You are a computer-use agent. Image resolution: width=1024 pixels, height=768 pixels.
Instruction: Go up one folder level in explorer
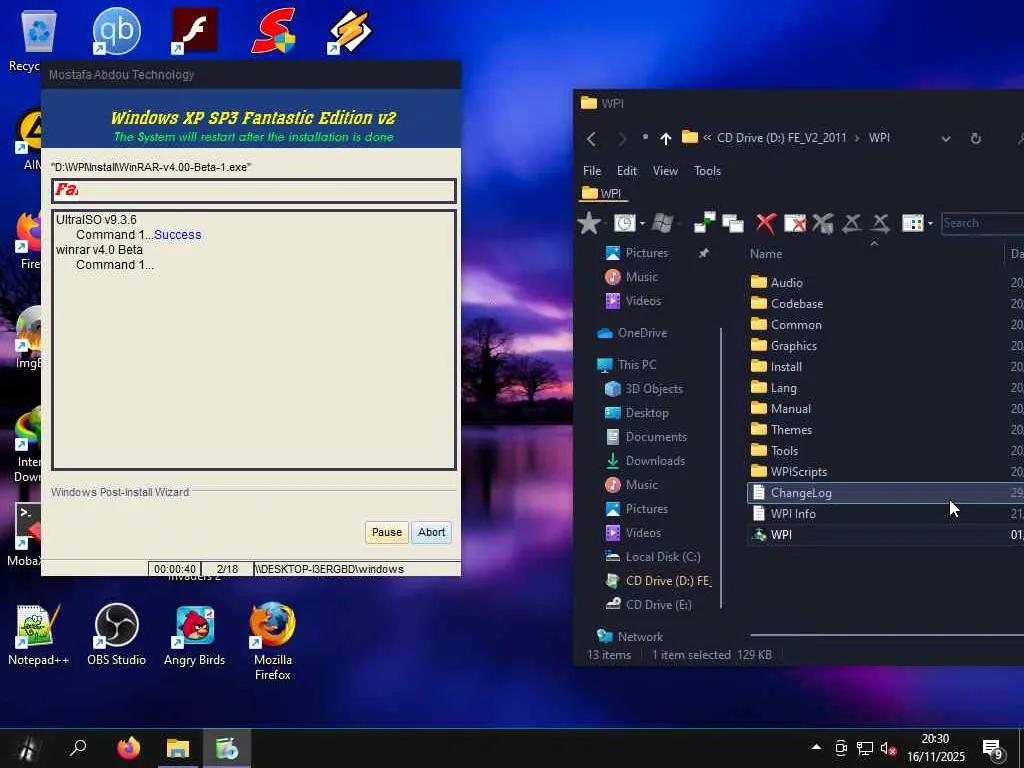point(665,138)
